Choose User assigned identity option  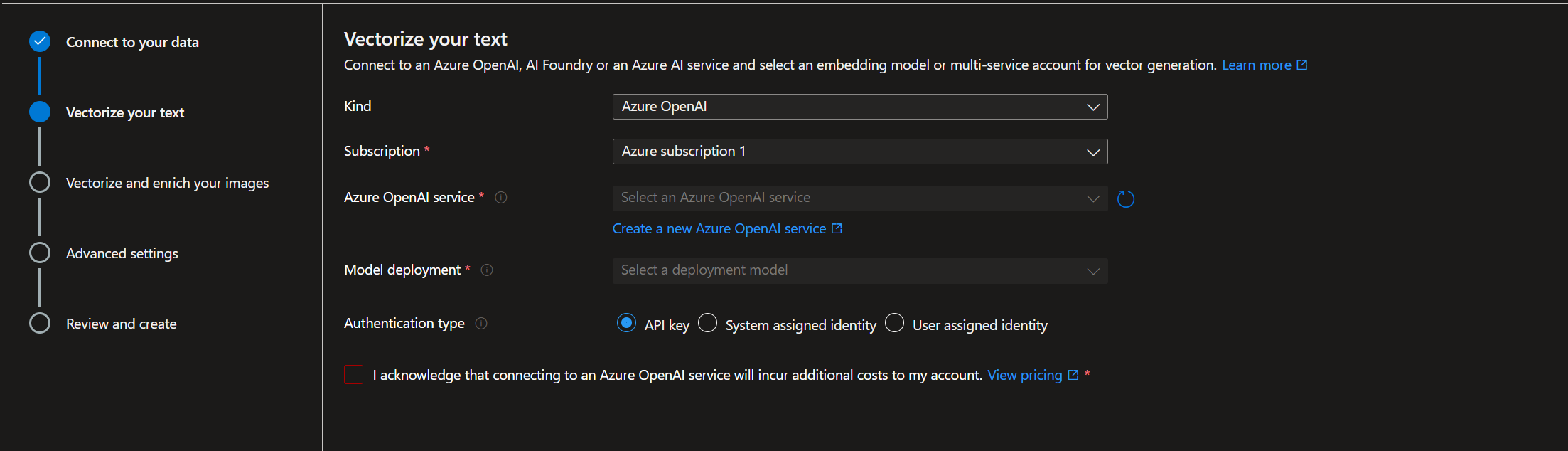894,324
